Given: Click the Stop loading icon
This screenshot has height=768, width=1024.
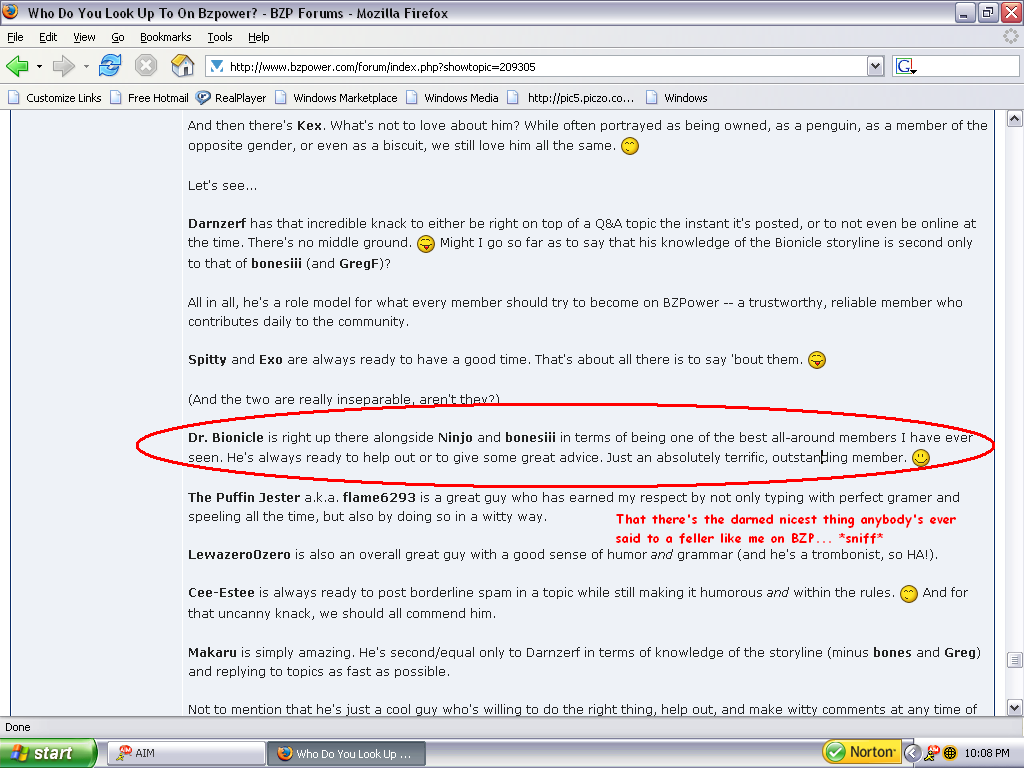Looking at the screenshot, I should (x=146, y=66).
